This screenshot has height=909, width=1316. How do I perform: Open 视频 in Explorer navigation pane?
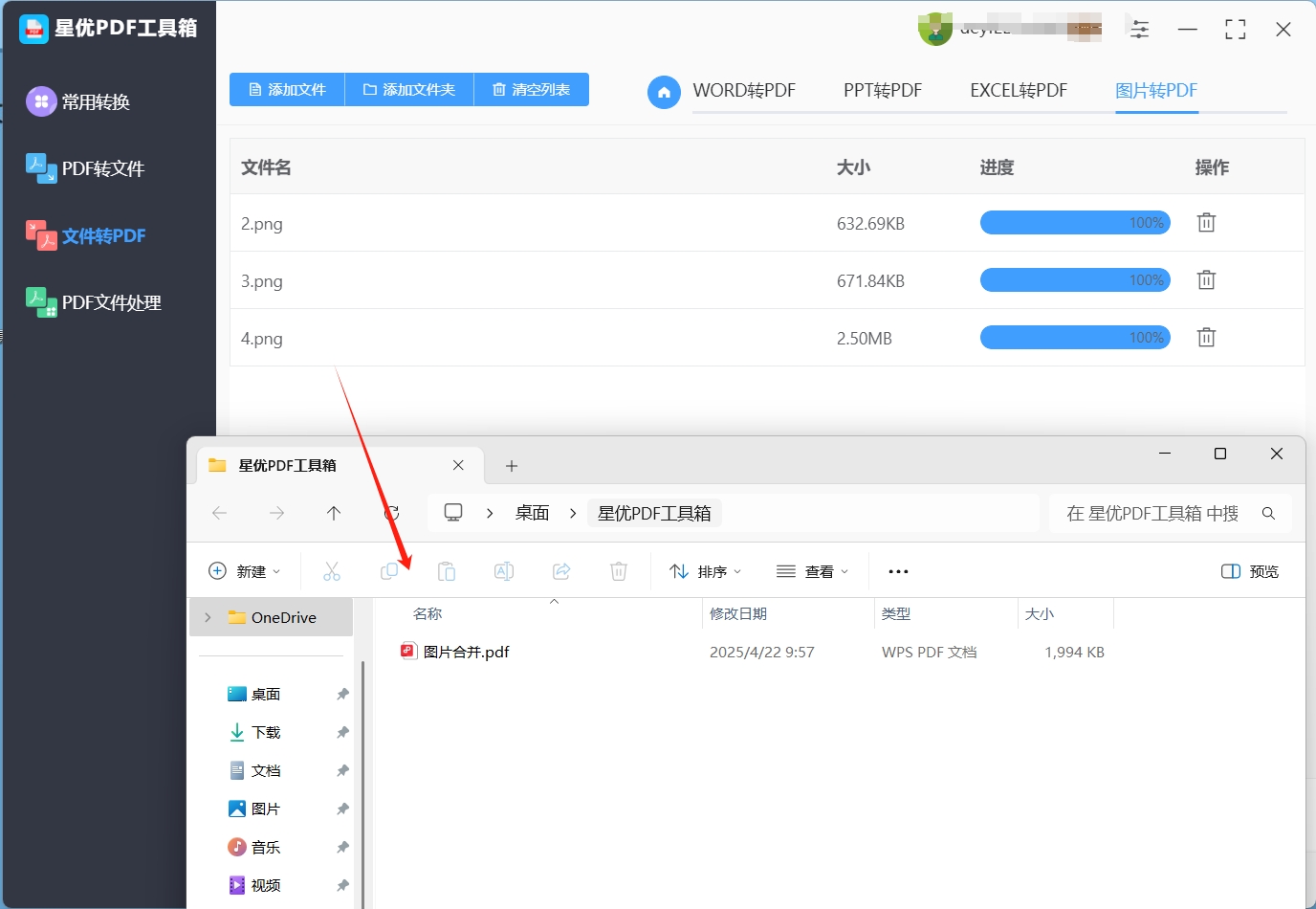click(254, 885)
